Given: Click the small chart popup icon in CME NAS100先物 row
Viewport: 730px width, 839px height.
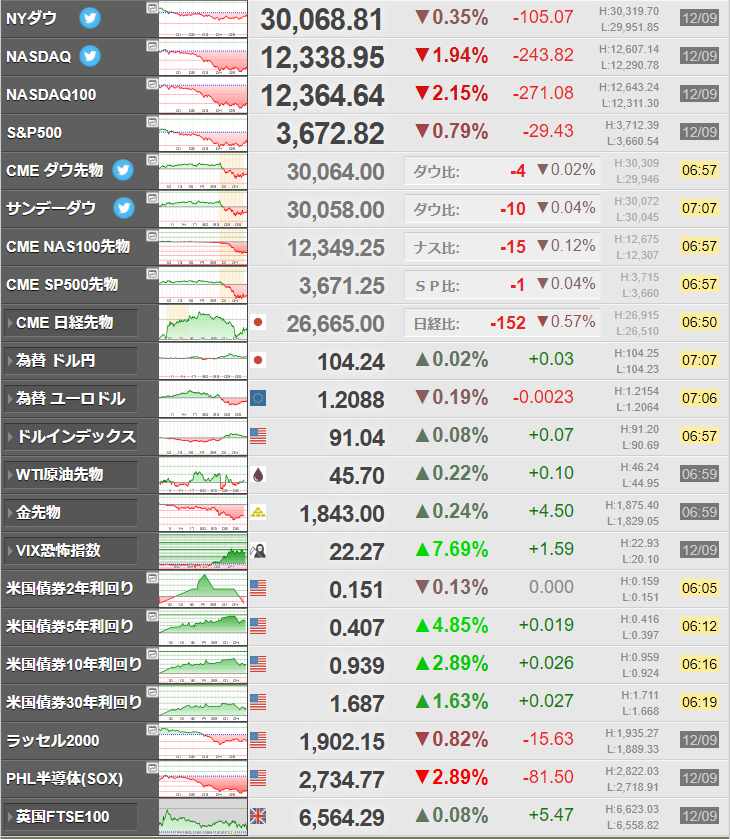Looking at the screenshot, I should [152, 236].
